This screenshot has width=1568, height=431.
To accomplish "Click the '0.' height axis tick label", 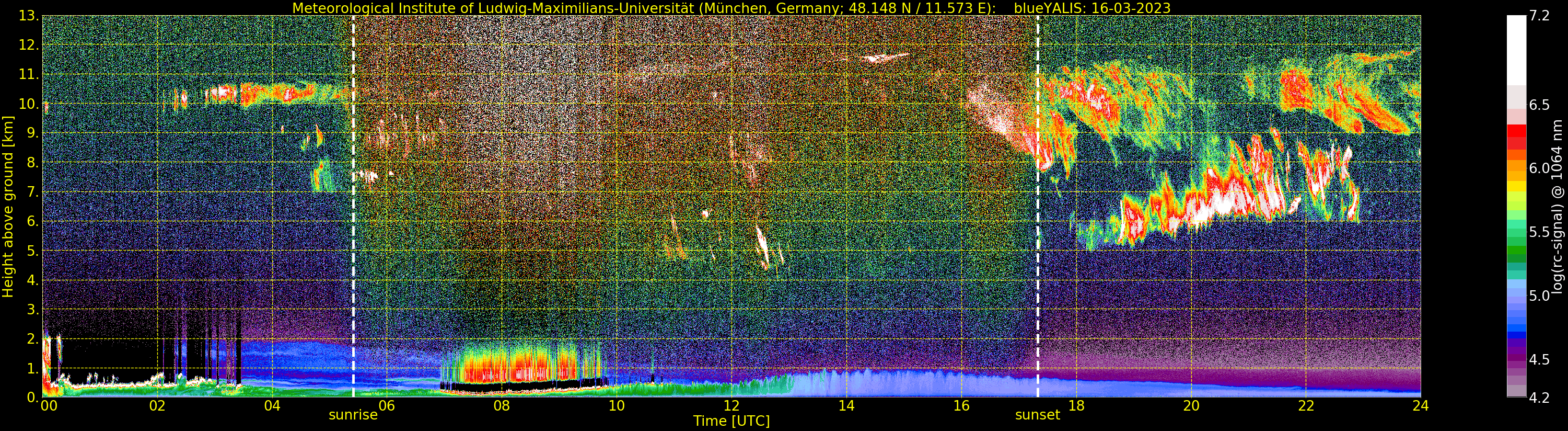I will pos(32,398).
